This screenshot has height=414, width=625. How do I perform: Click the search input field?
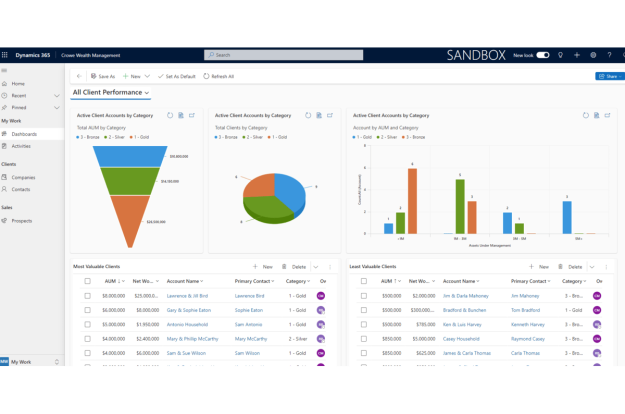point(283,55)
